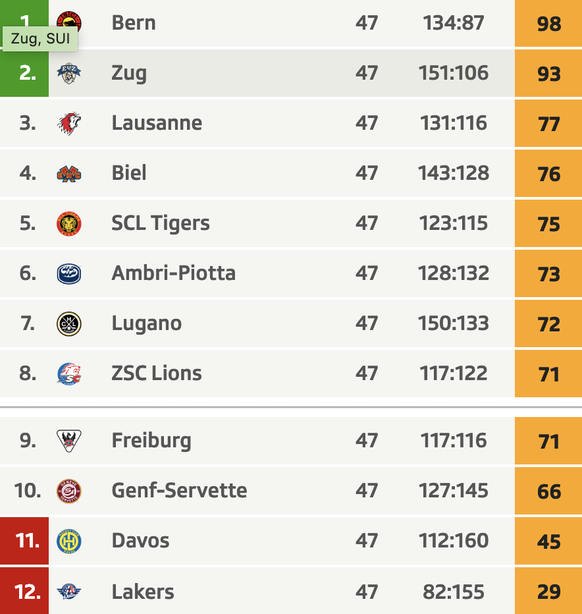Click the Genf-Servette team logo

click(69, 491)
